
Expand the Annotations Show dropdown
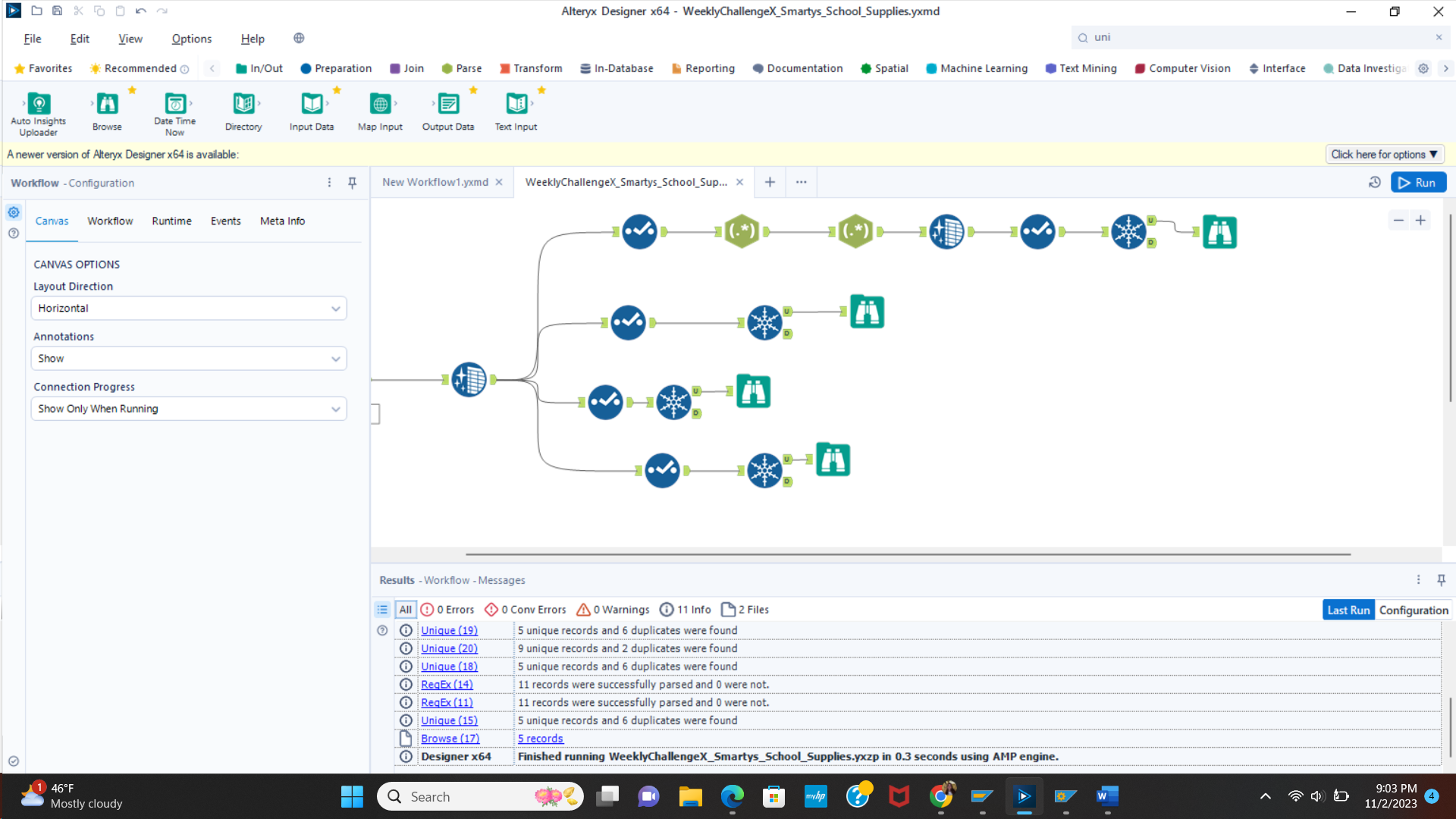(x=189, y=359)
